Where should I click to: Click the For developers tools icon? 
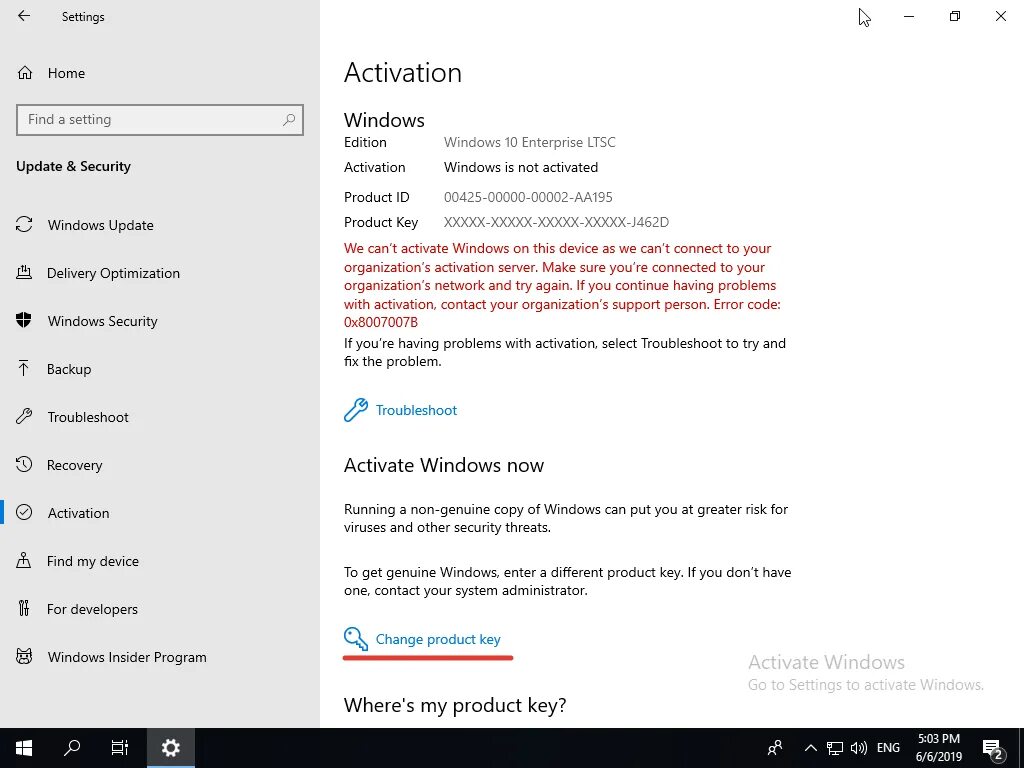coord(24,608)
